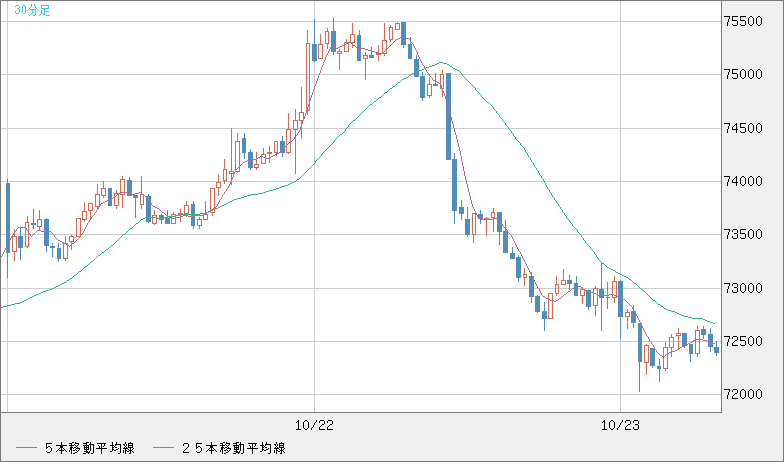The image size is (784, 462).
Task: Click the peak of the green moving average
Action: pyautogui.click(x=440, y=62)
